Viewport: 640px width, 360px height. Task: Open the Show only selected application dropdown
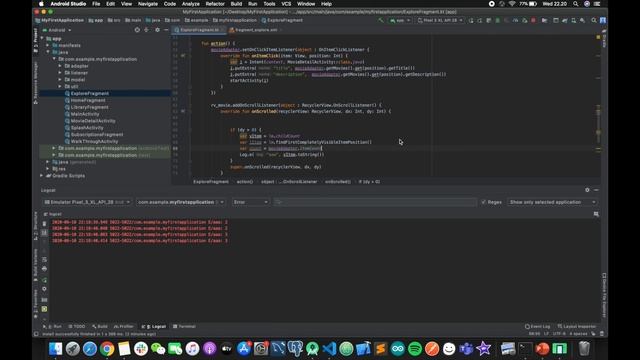coord(552,202)
